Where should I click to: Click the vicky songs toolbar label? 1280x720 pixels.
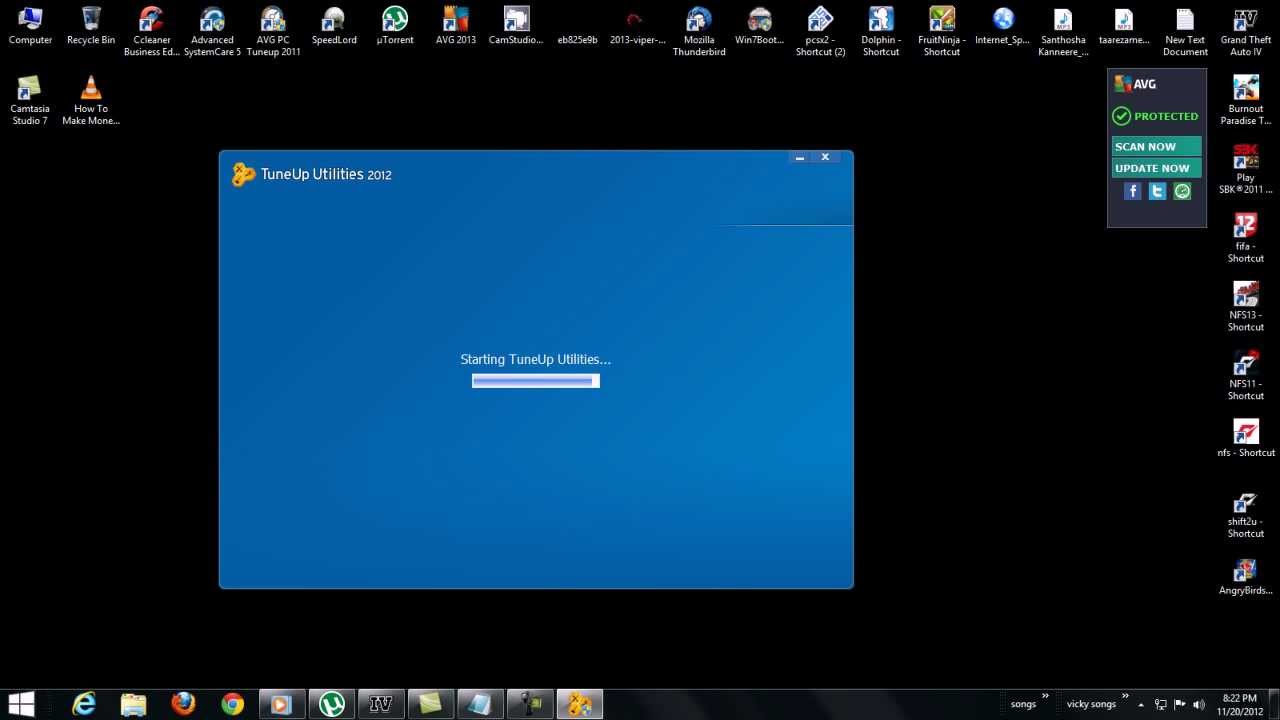pos(1091,705)
